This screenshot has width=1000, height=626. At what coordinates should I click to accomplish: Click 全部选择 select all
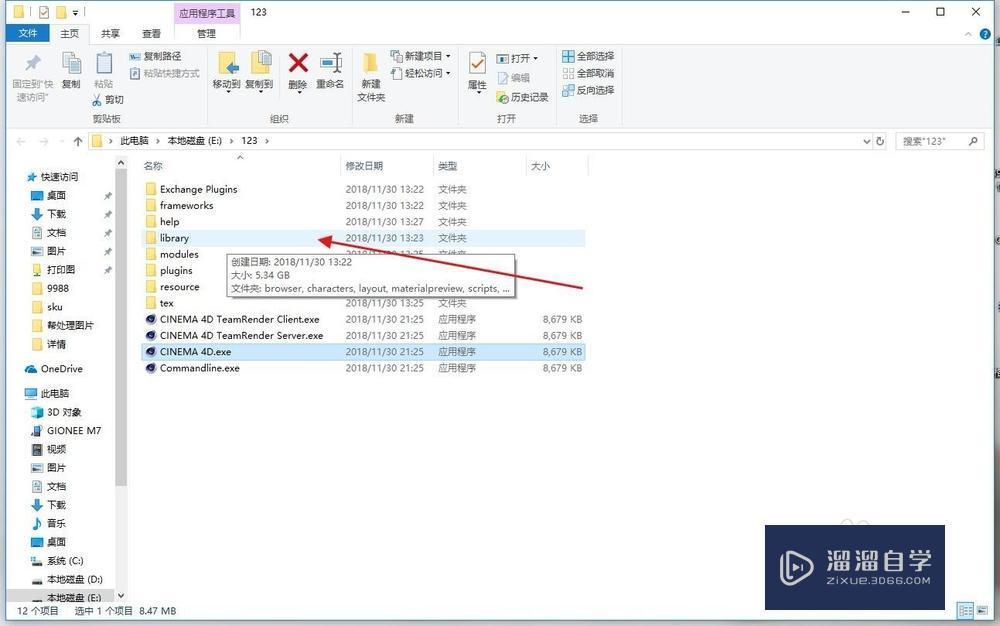(588, 56)
